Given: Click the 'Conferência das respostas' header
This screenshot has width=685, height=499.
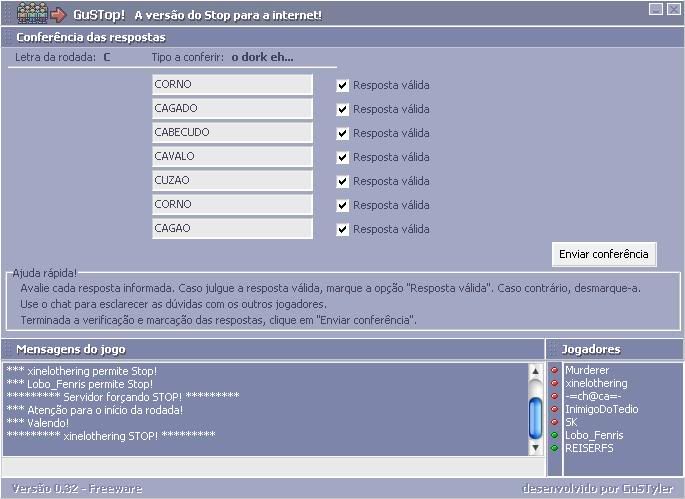Looking at the screenshot, I should coord(91,38).
